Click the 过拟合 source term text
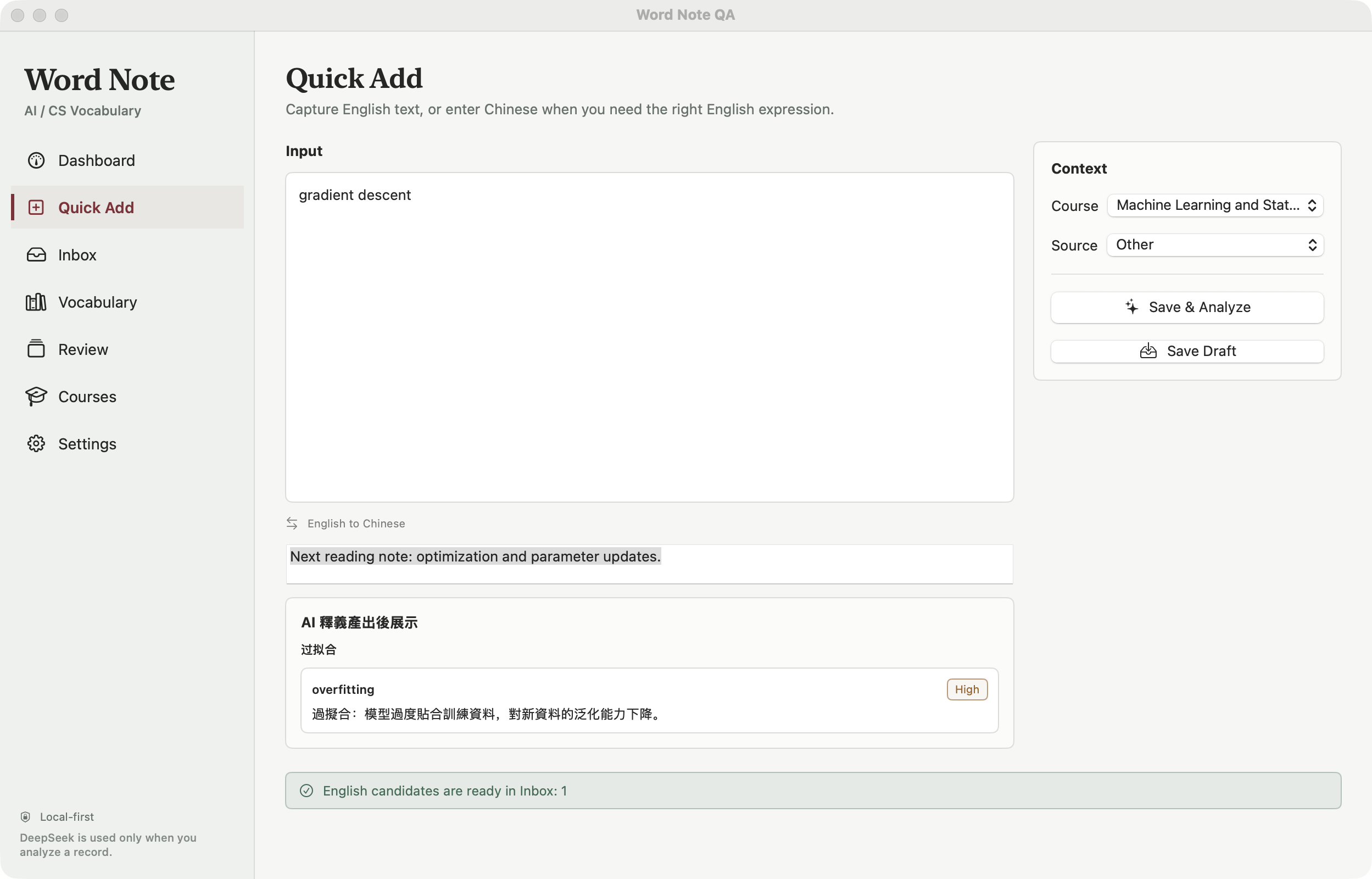1372x879 pixels. tap(319, 649)
